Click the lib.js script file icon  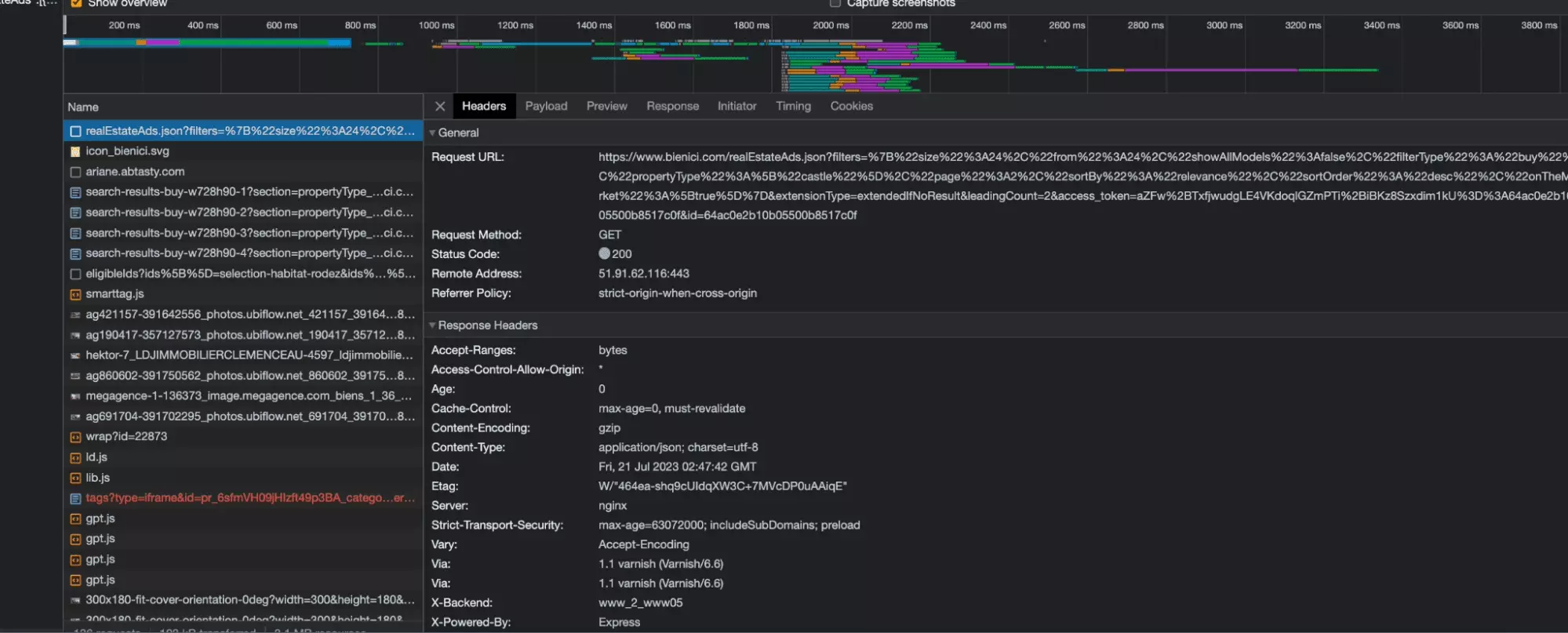pos(75,478)
